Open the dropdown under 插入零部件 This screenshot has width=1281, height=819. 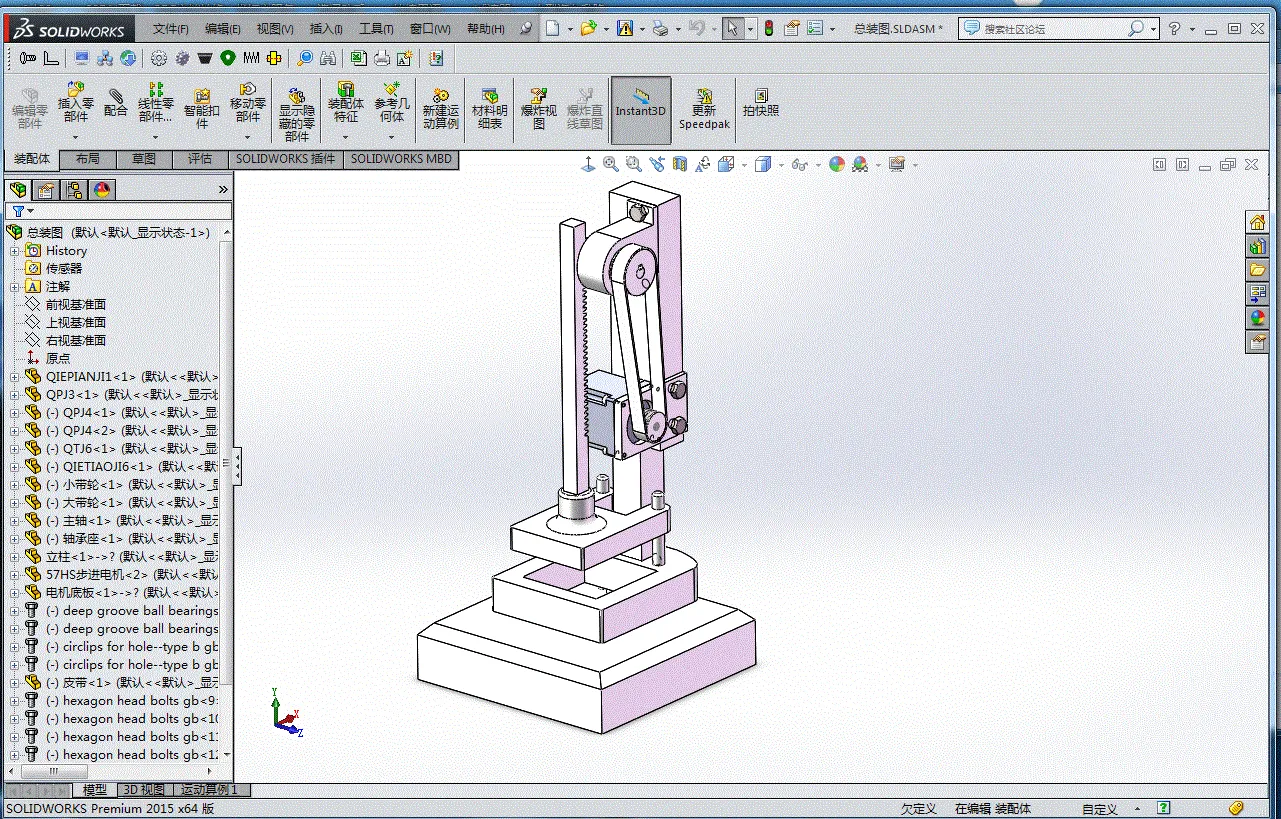(x=76, y=137)
